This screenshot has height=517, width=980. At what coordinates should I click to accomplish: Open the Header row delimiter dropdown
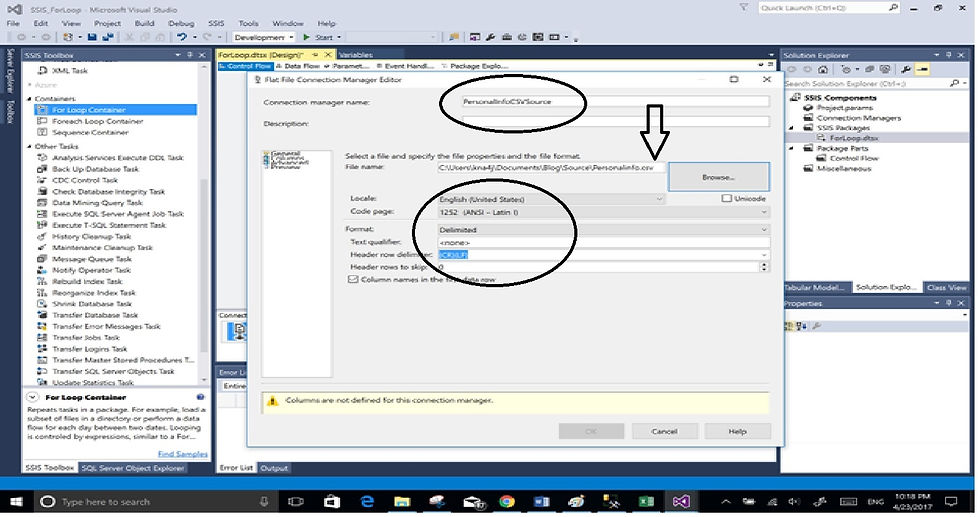[x=764, y=254]
